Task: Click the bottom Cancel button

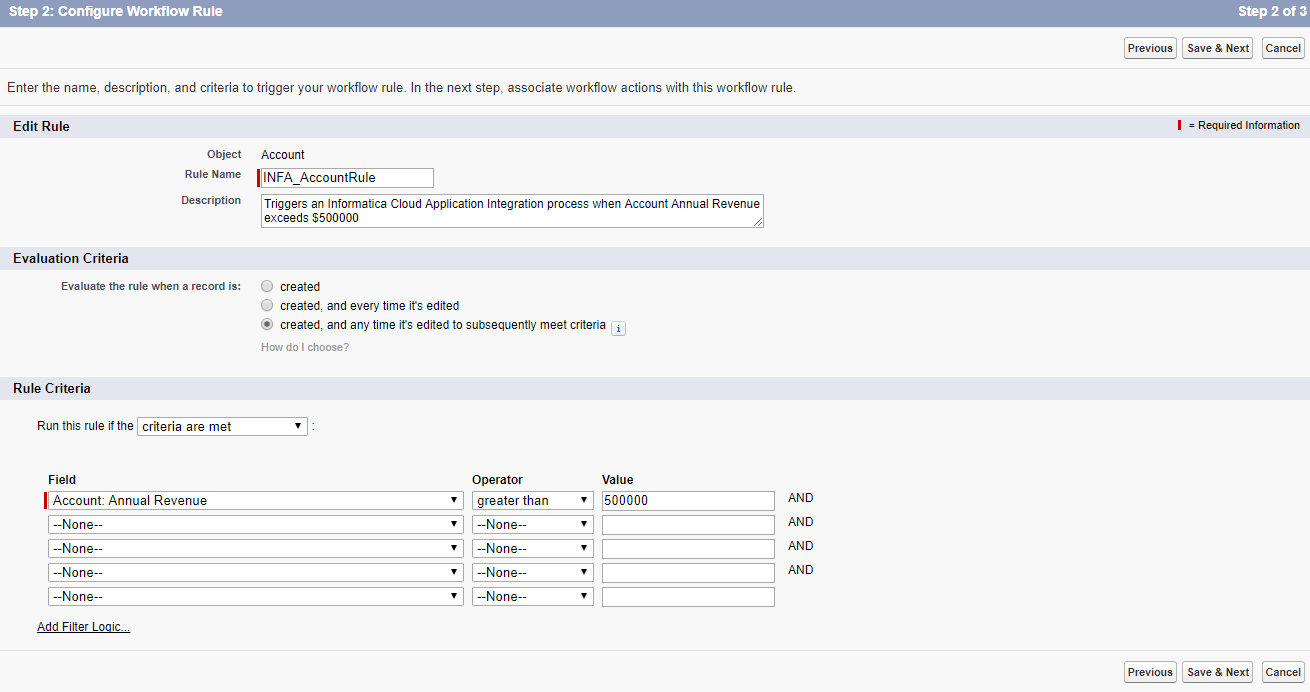Action: coord(1283,672)
